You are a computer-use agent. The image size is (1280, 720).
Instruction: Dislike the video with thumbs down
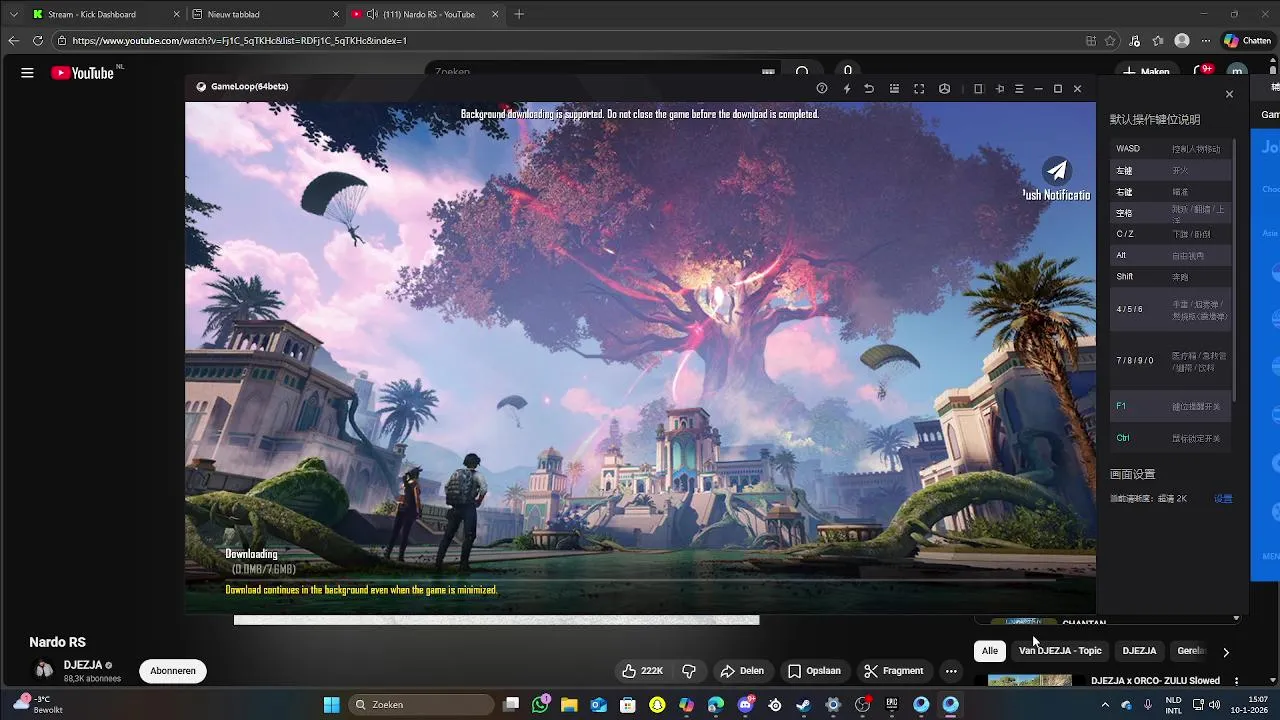click(x=688, y=671)
